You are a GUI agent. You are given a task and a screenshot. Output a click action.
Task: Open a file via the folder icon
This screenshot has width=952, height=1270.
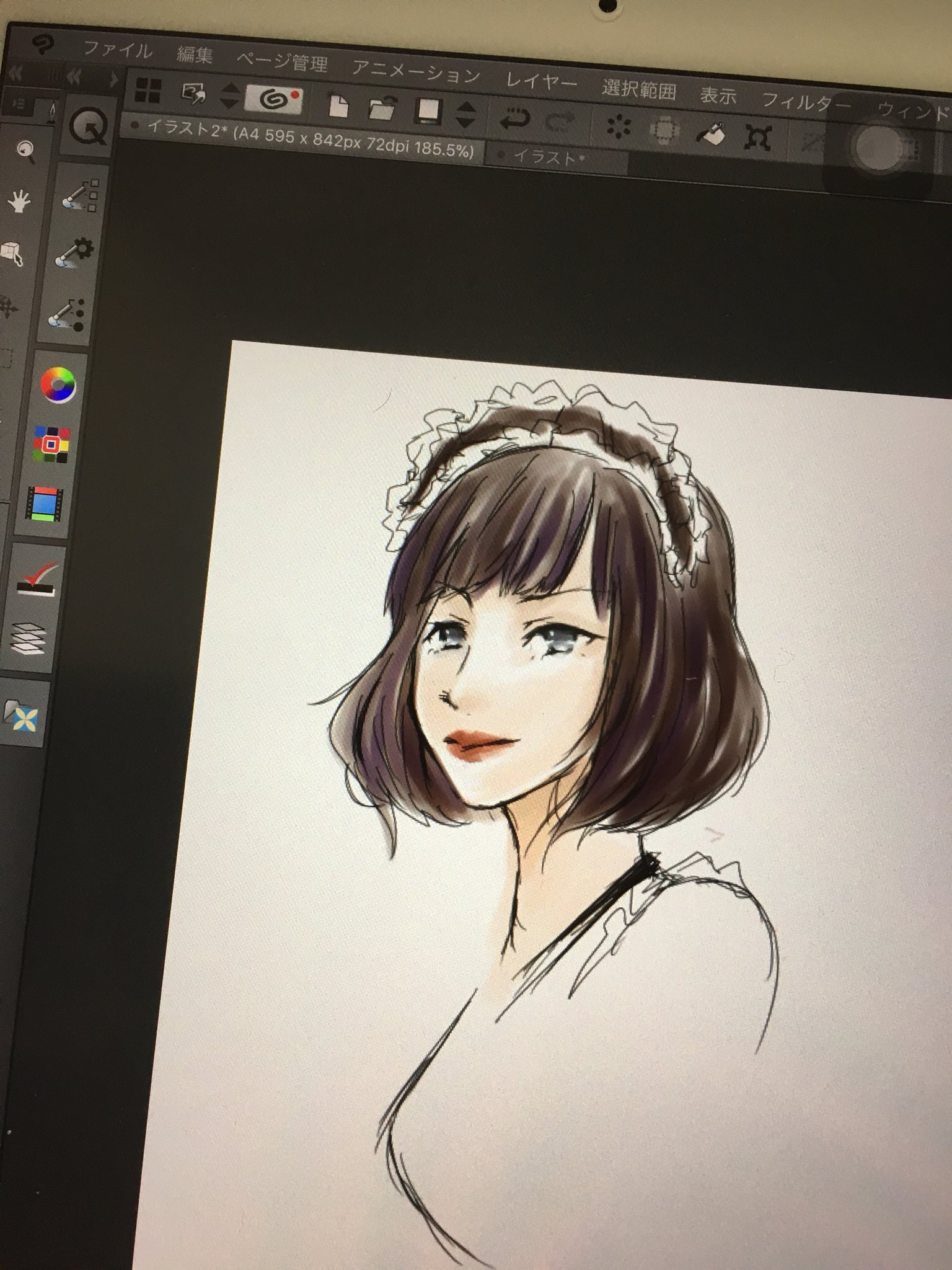click(x=382, y=107)
